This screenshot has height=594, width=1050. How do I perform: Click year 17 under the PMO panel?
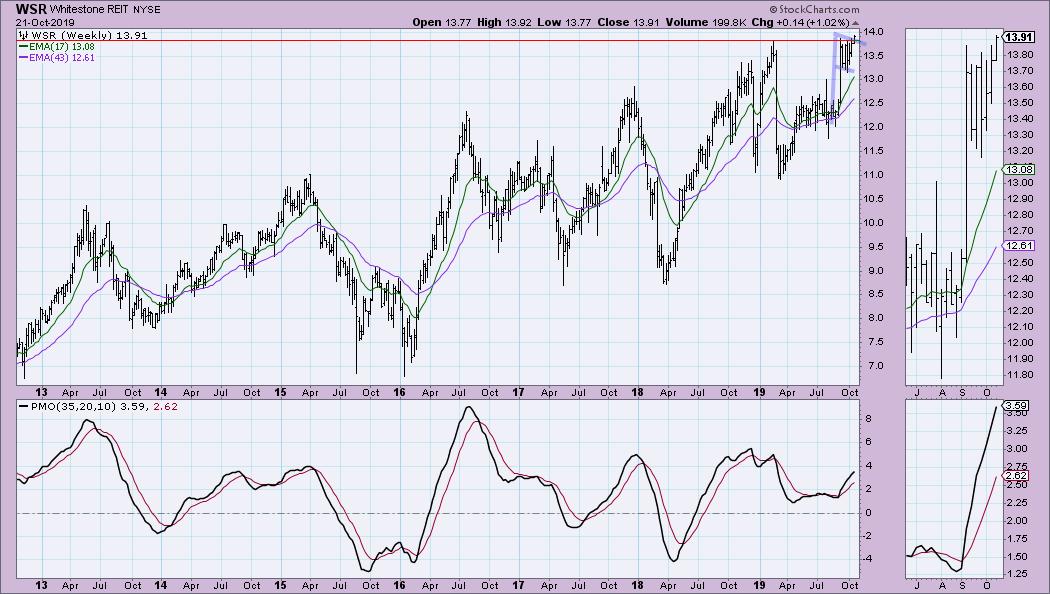(x=518, y=585)
